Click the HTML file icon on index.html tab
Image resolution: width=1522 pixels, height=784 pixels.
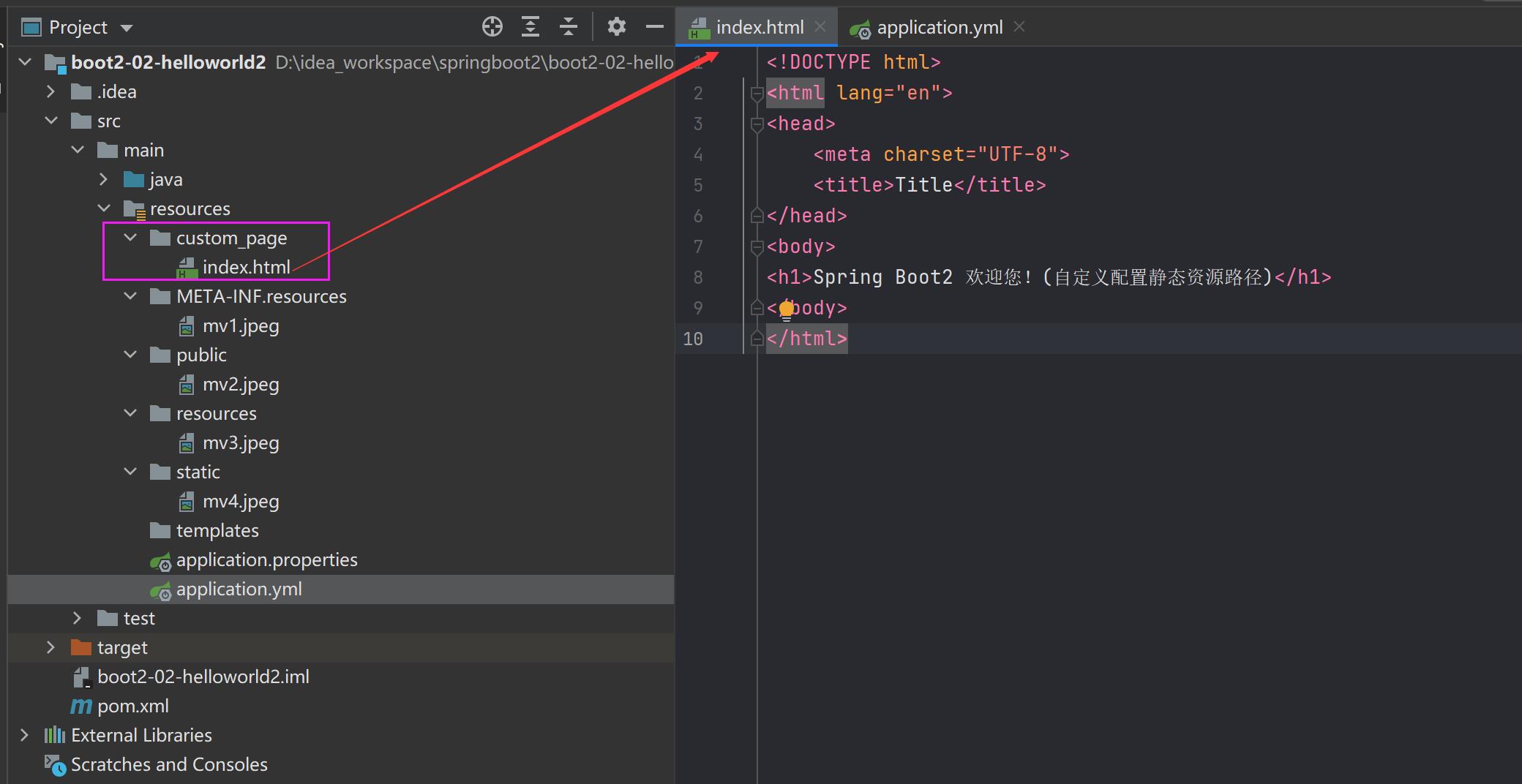[x=700, y=28]
